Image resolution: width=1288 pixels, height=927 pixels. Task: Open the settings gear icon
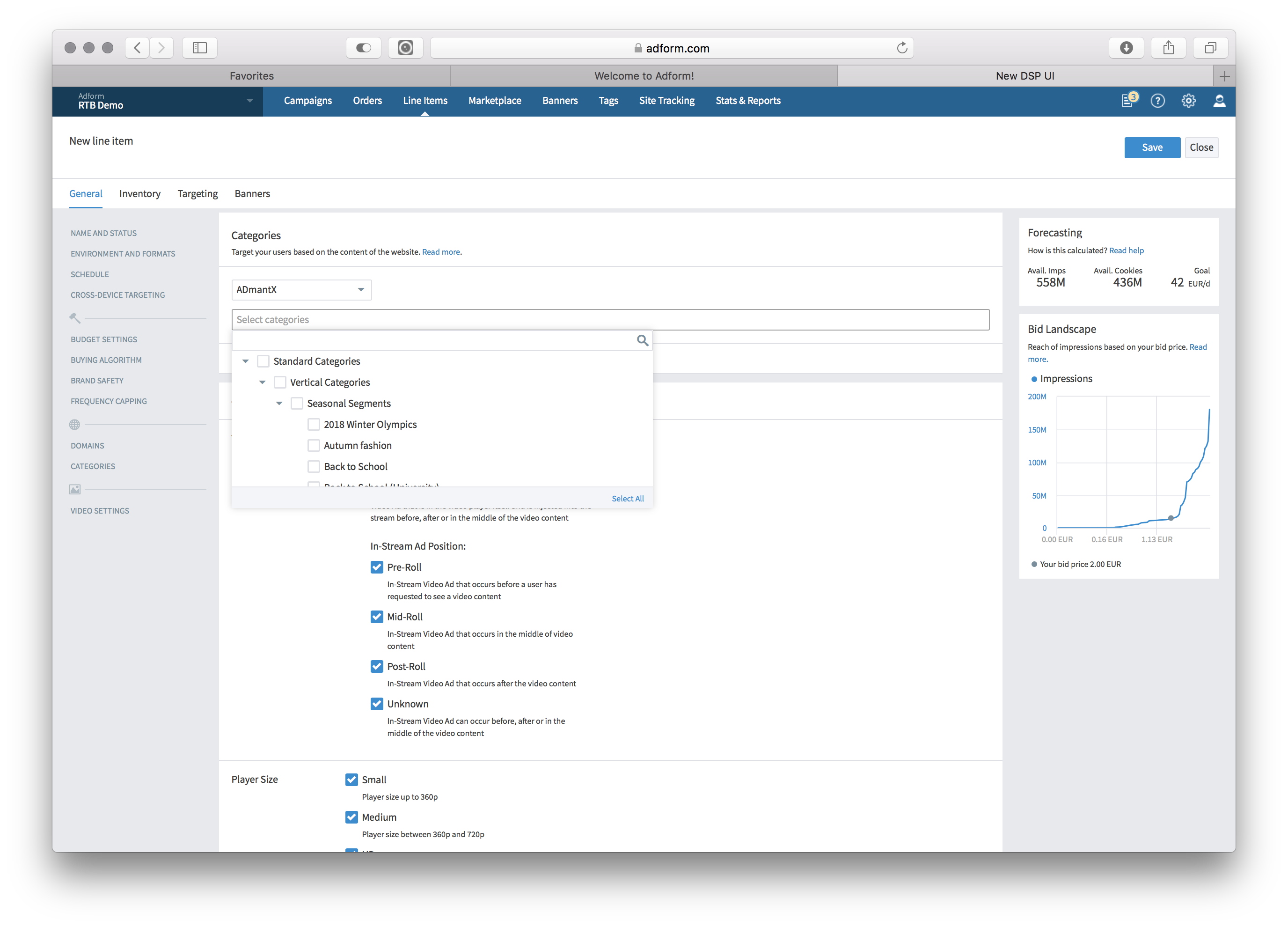click(x=1188, y=101)
